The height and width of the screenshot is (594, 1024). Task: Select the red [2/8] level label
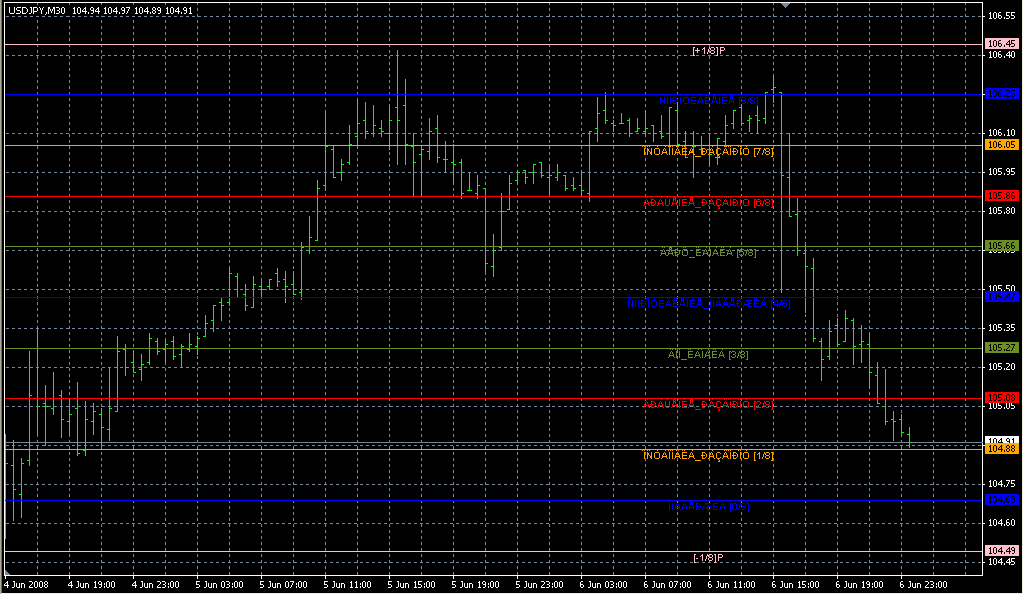708,404
